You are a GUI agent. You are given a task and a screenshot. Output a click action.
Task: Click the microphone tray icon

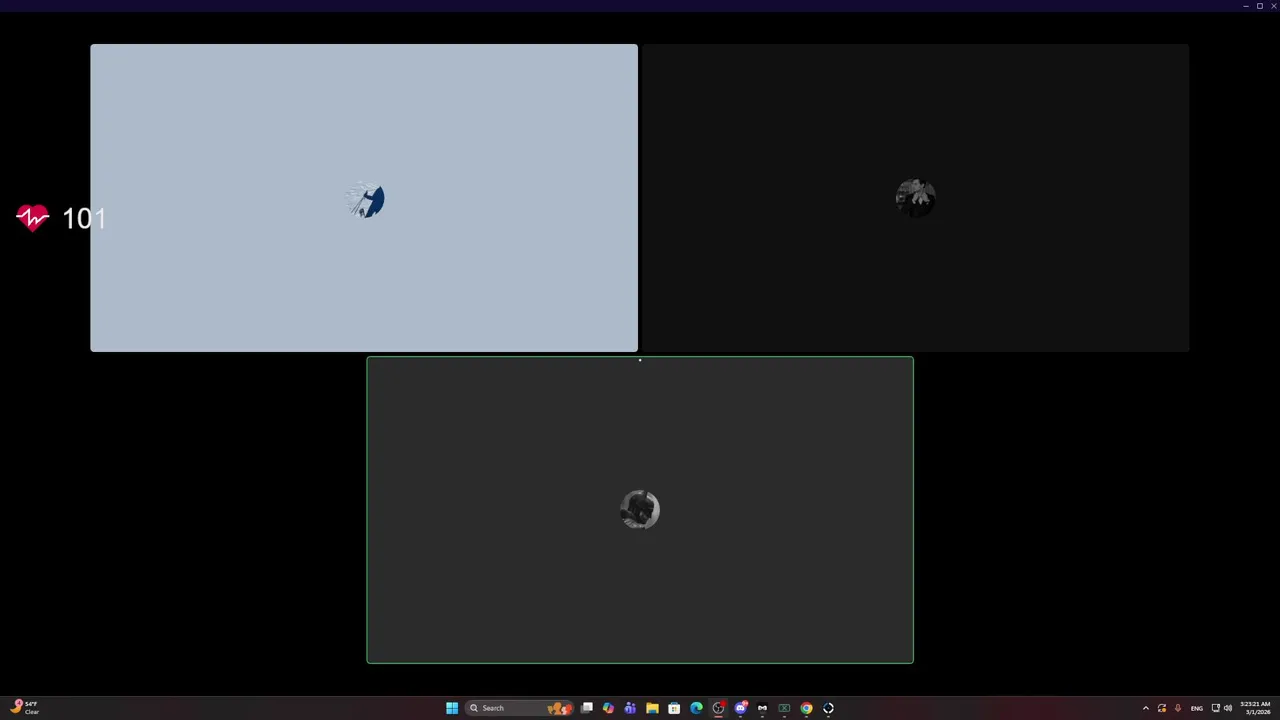click(x=1178, y=708)
